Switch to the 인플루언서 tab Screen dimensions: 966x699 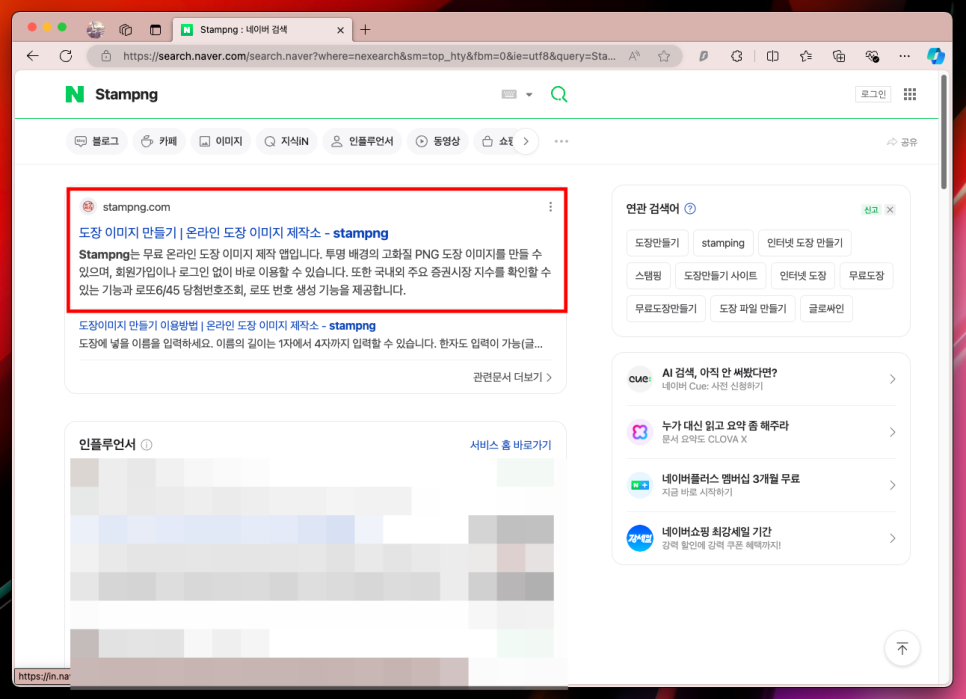point(362,142)
